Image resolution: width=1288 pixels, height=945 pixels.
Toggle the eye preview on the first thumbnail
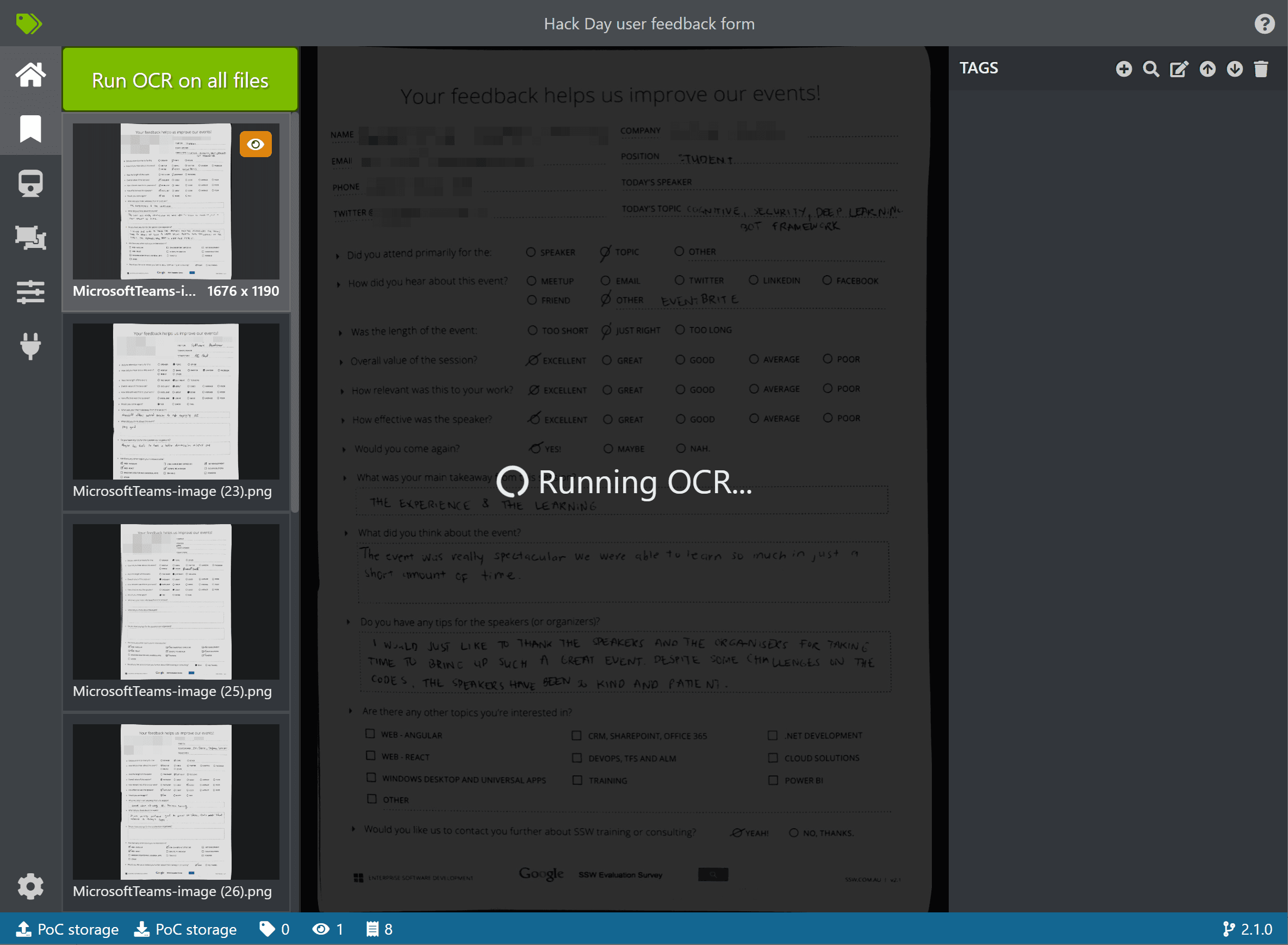coord(256,144)
